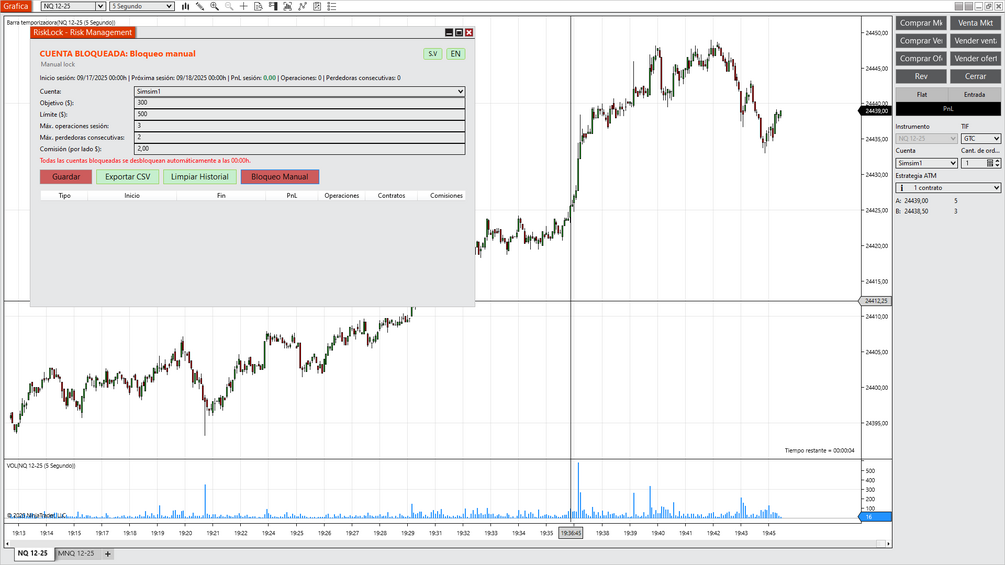Open the drawing tools pencil icon
Image resolution: width=1005 pixels, height=565 pixels.
click(x=200, y=6)
